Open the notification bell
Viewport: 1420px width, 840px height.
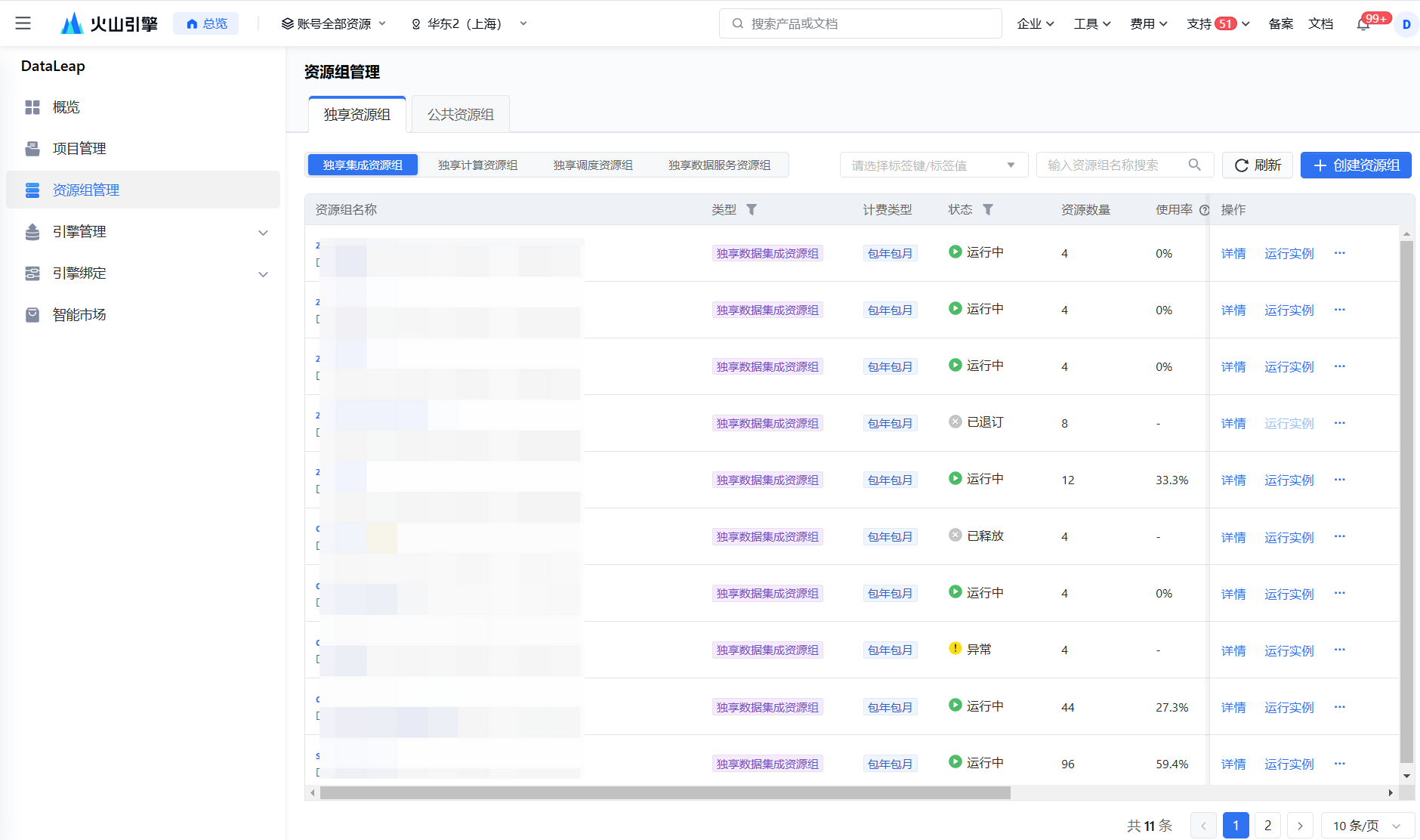click(x=1363, y=24)
